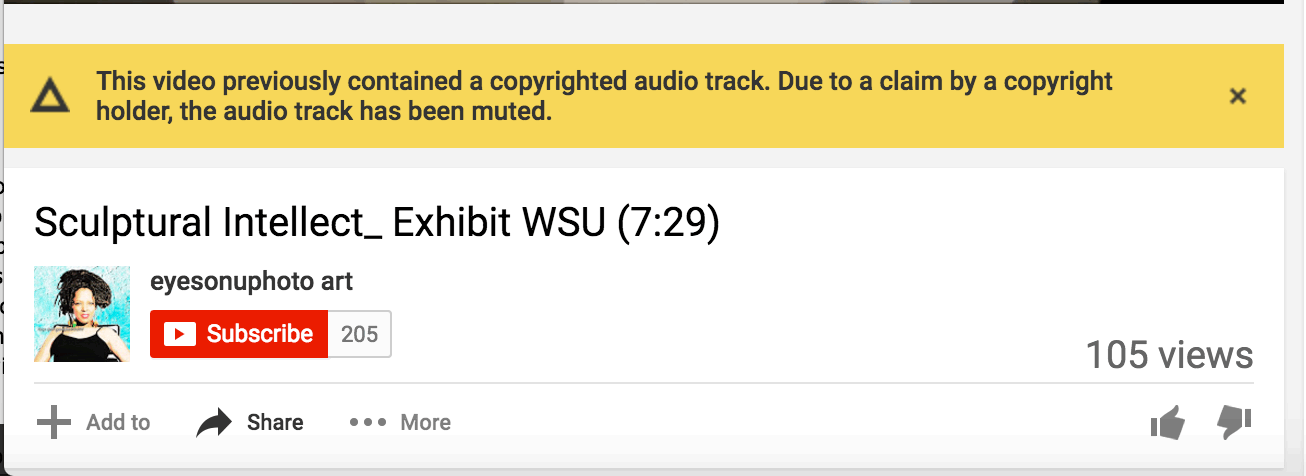1306x476 pixels.
Task: Click the 205 subscriber count box
Action: point(360,334)
